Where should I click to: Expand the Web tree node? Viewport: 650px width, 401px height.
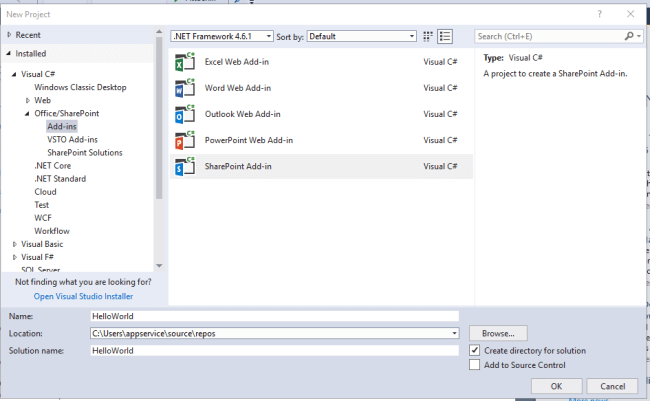click(28, 100)
